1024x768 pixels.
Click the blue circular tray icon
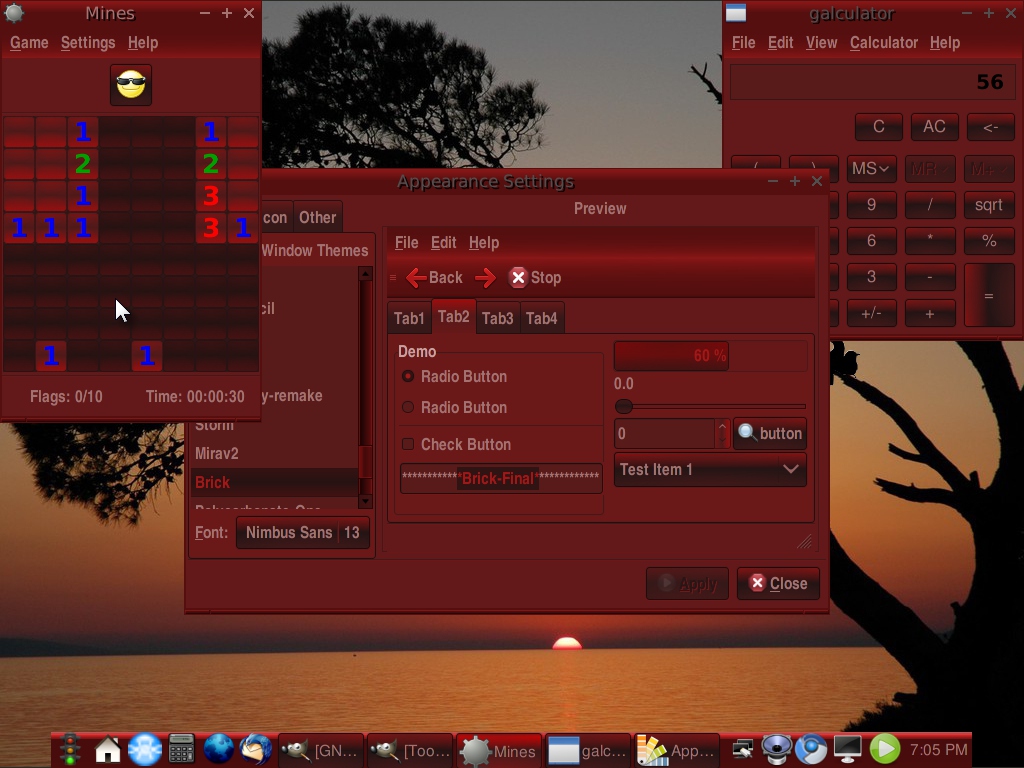click(811, 750)
